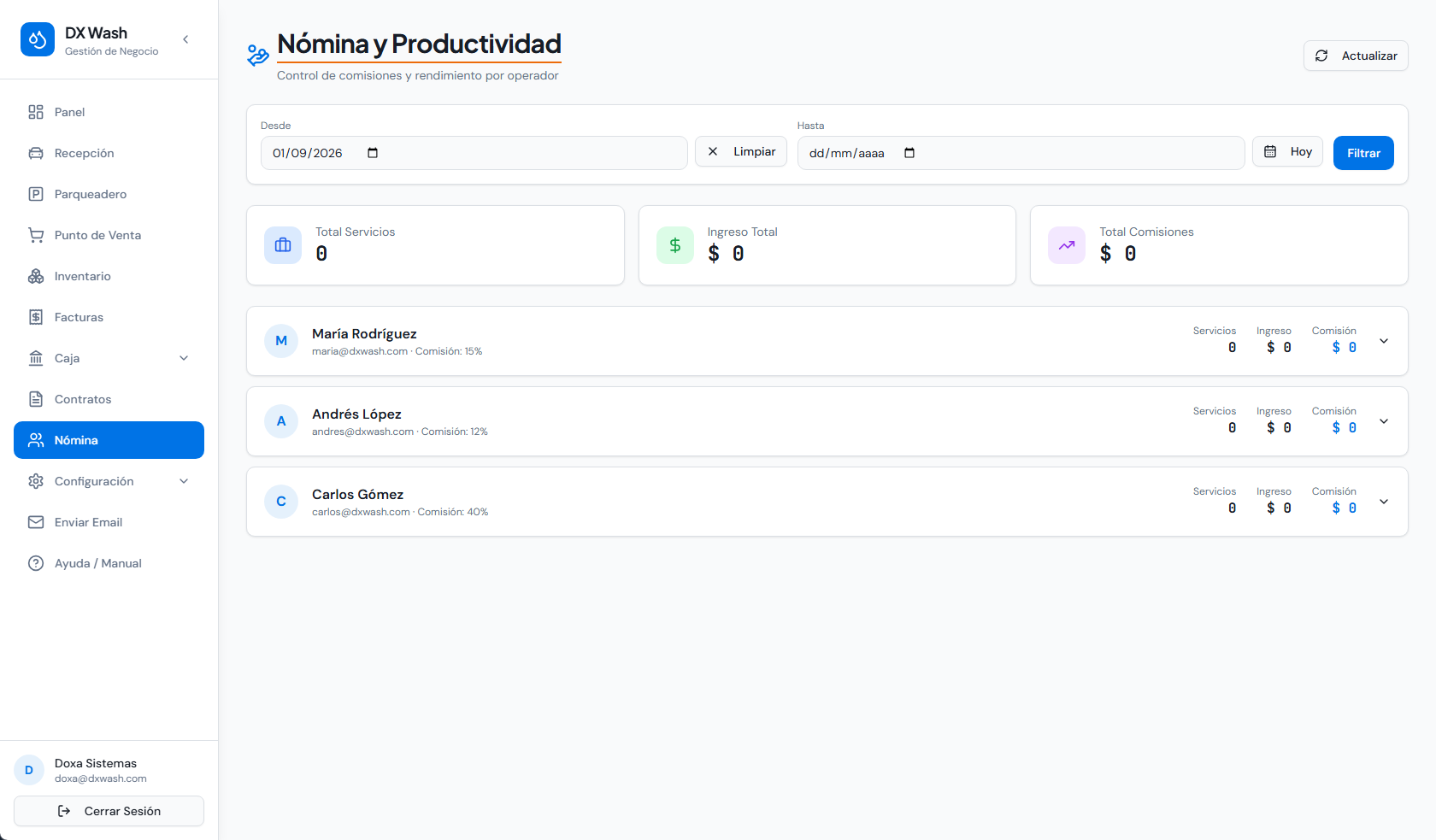Click the Facturas receipt icon
1436x840 pixels.
(36, 317)
